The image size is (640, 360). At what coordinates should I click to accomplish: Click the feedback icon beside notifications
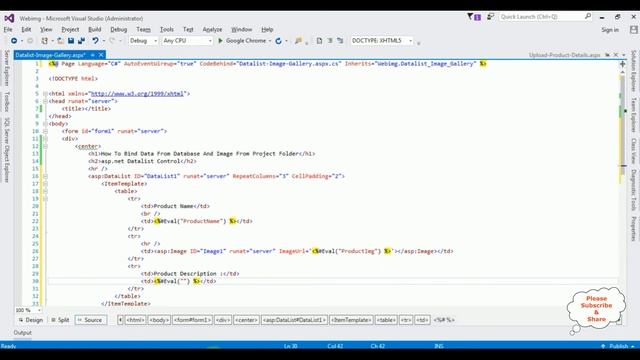point(491,17)
